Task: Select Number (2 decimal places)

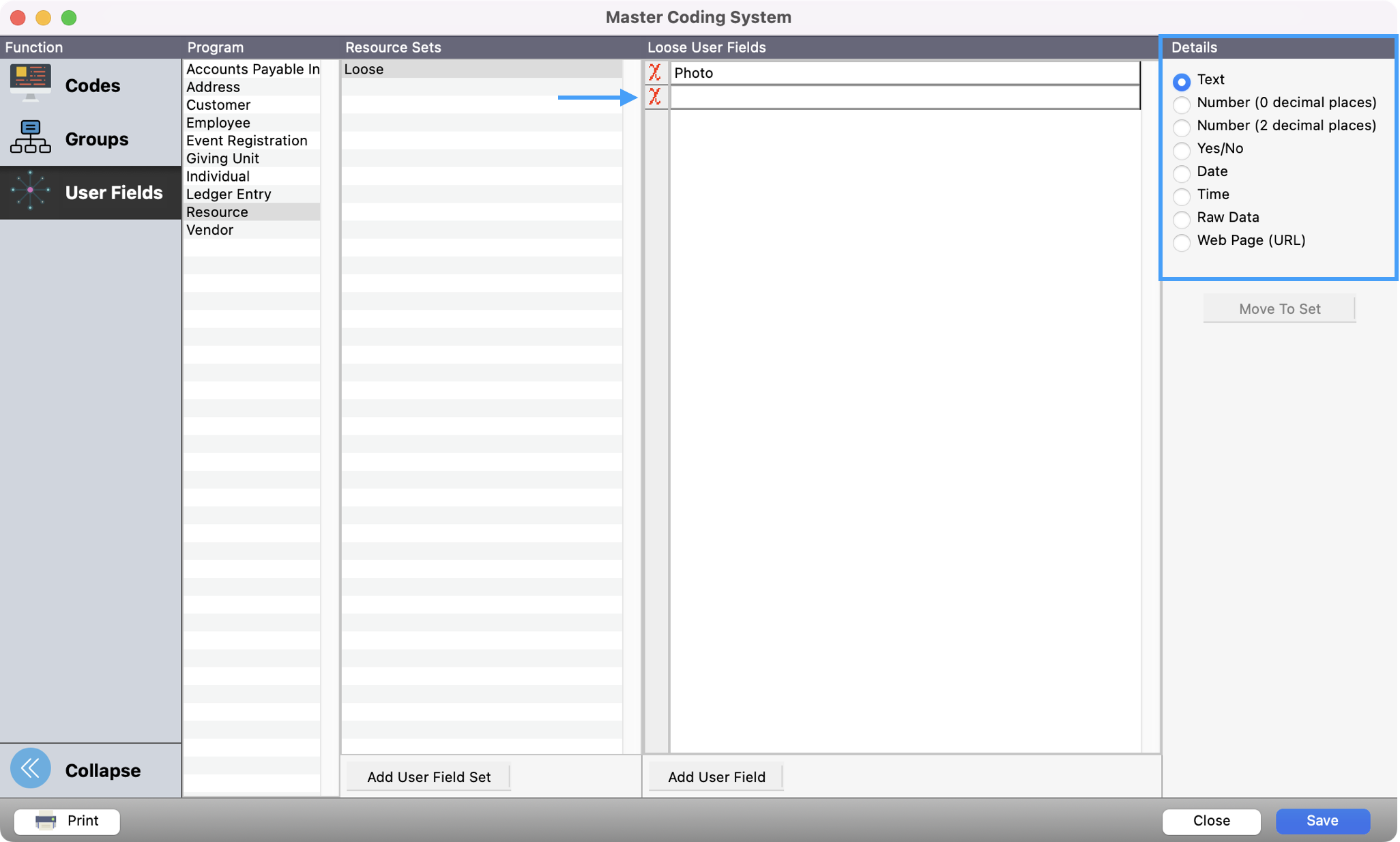Action: coord(1182,128)
